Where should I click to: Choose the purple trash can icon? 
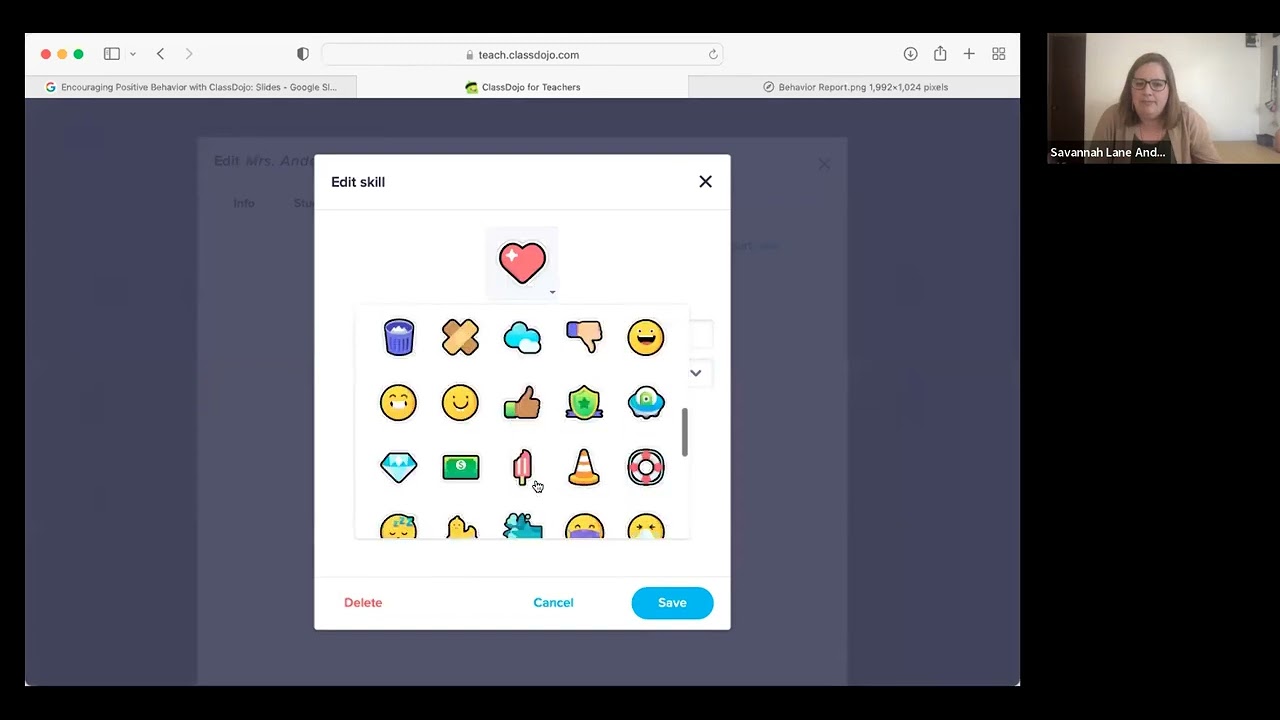tap(398, 337)
